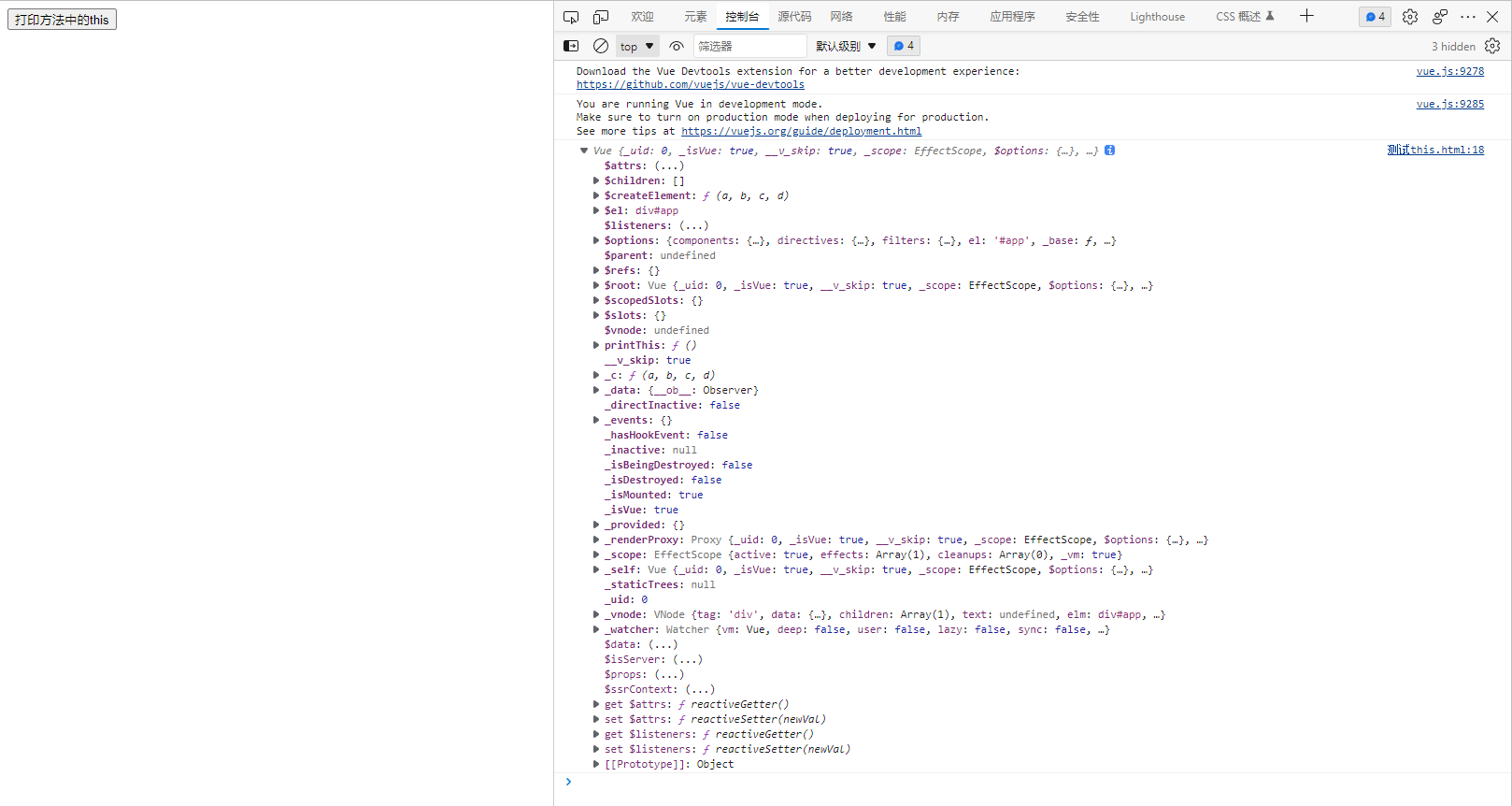The image size is (1512, 806).
Task: Expand the $el div#app property
Action: pyautogui.click(x=596, y=210)
